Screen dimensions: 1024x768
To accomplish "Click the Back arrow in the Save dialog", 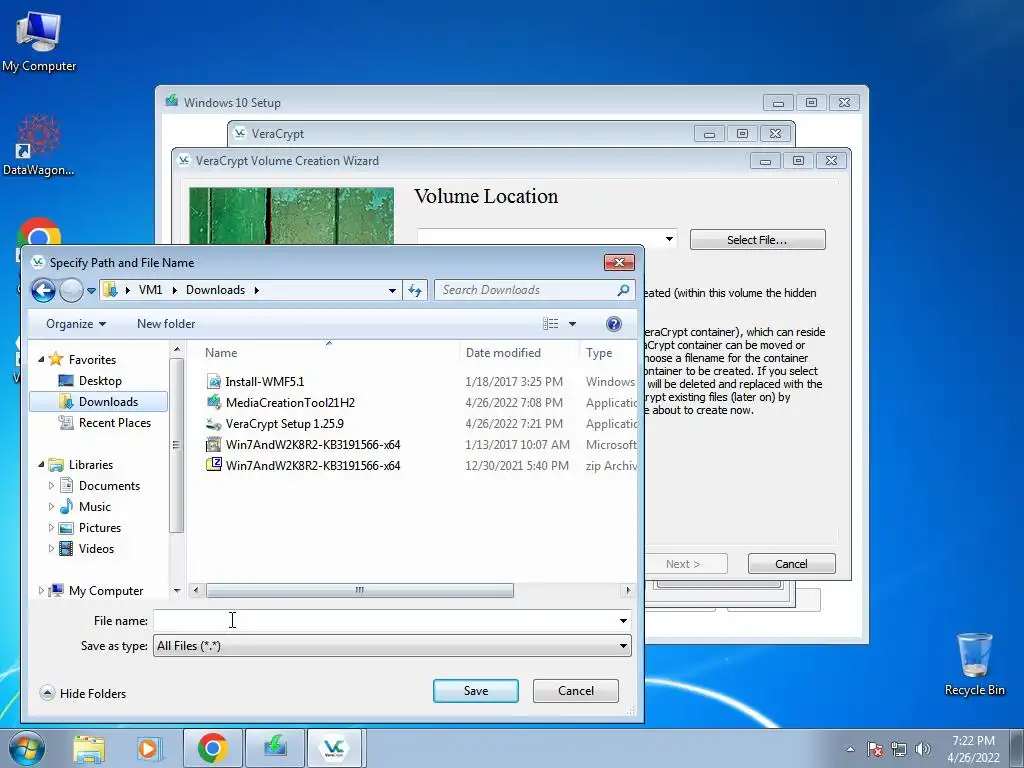I will tap(43, 290).
